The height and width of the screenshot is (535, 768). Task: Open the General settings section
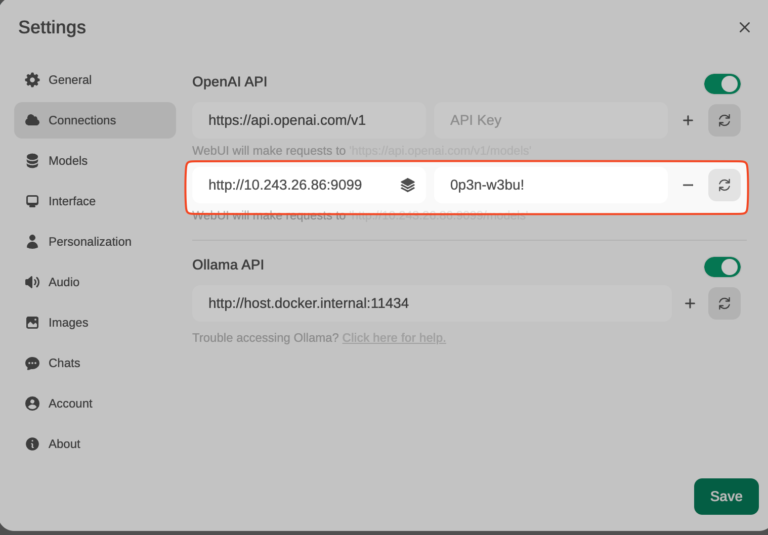(x=70, y=80)
